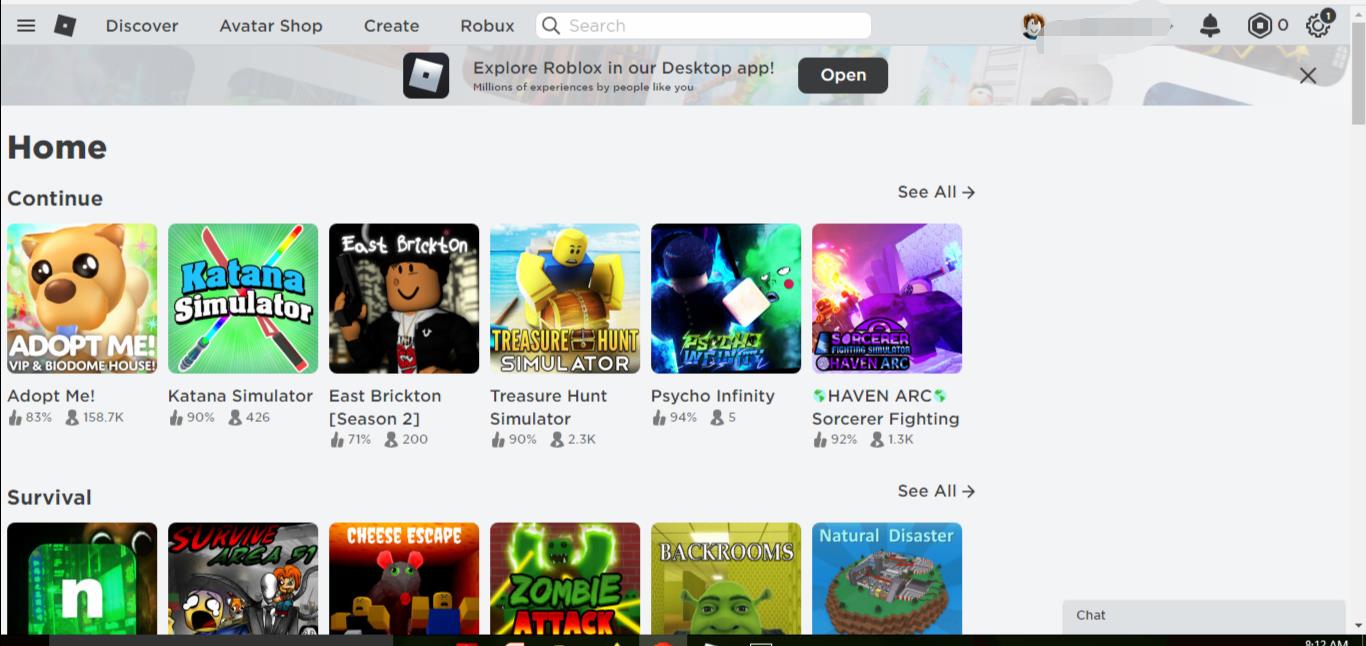
Task: Open the Treasure Hunt Simulator thumbnail
Action: (565, 299)
